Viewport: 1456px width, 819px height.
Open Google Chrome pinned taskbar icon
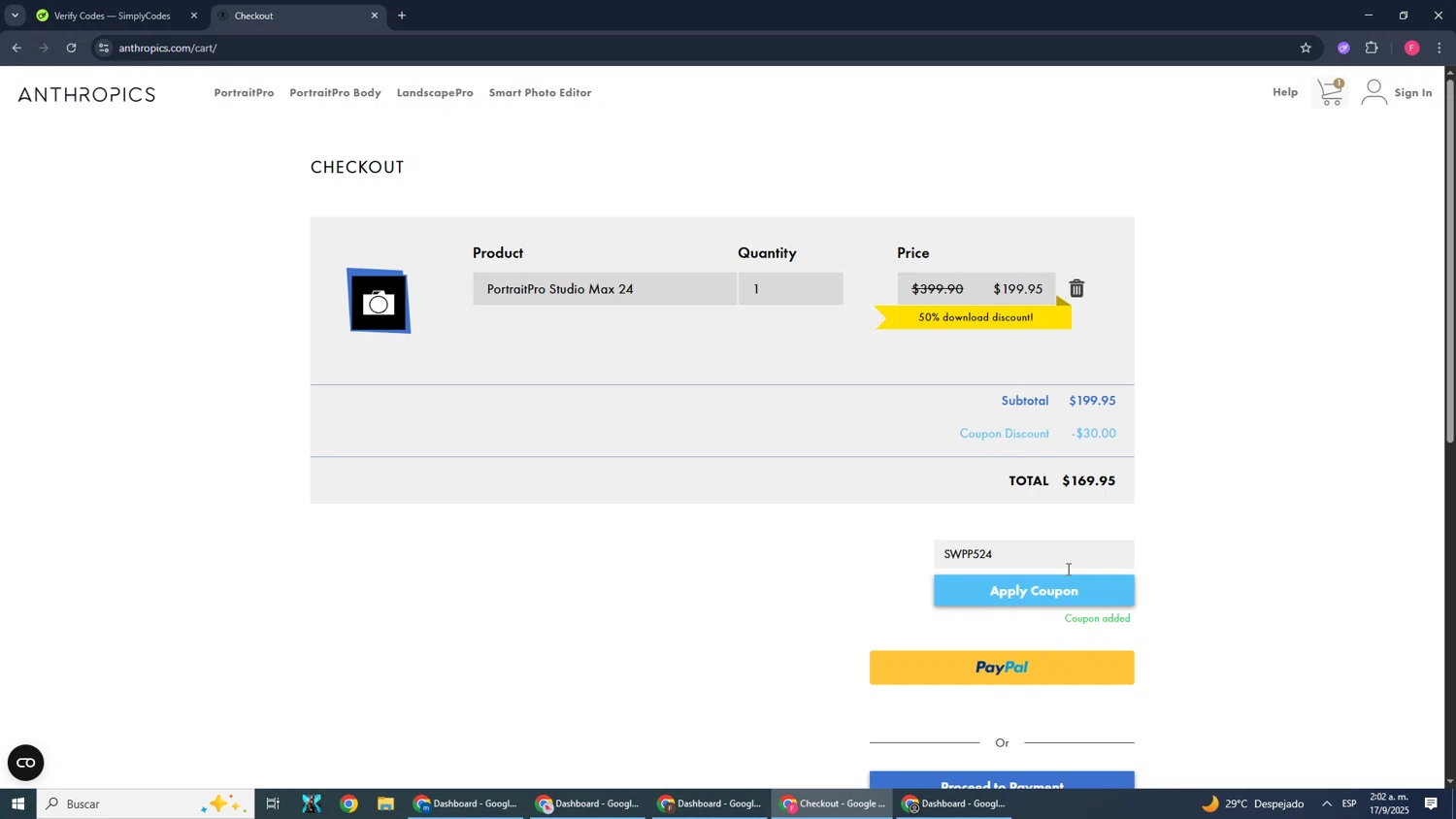click(x=348, y=804)
